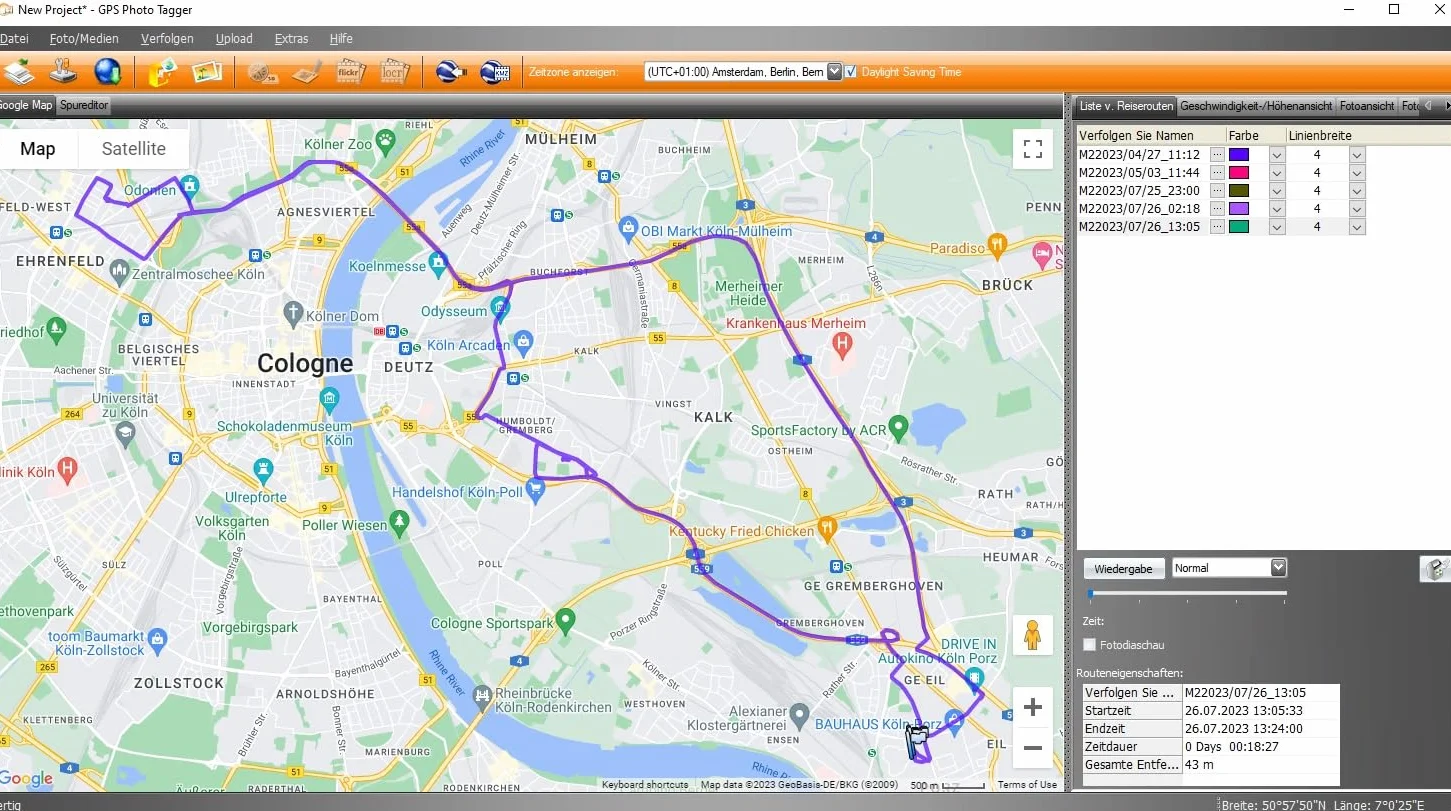
Task: Click the flickr upload icon
Action: [x=351, y=72]
